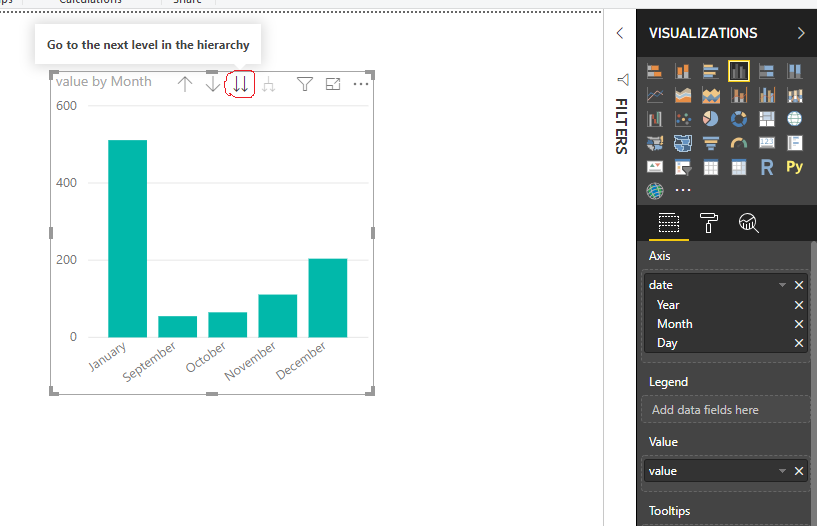
Task: Click the Visualizations pane scrollbar
Action: [x=814, y=383]
